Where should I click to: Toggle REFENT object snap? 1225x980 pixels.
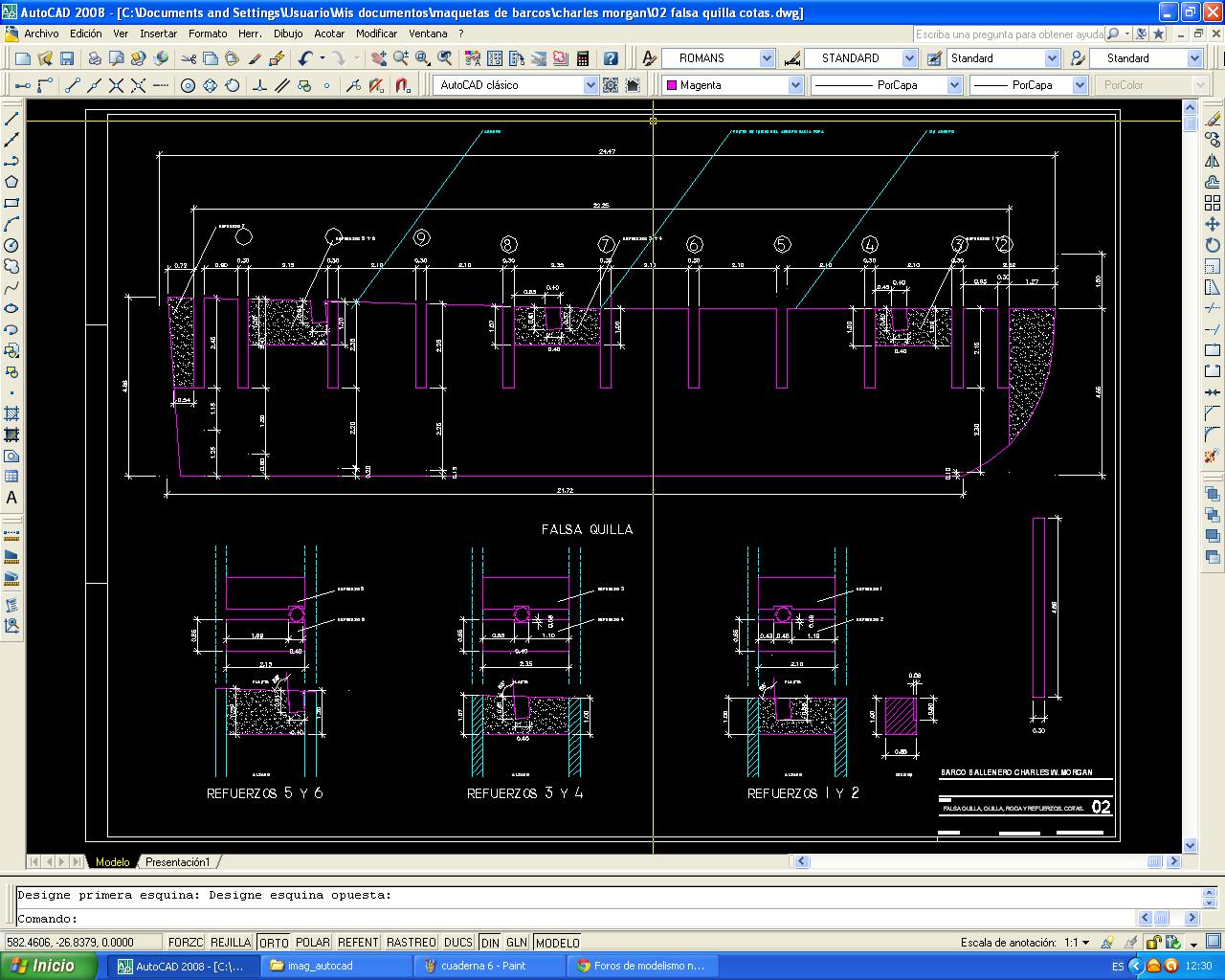pos(359,943)
